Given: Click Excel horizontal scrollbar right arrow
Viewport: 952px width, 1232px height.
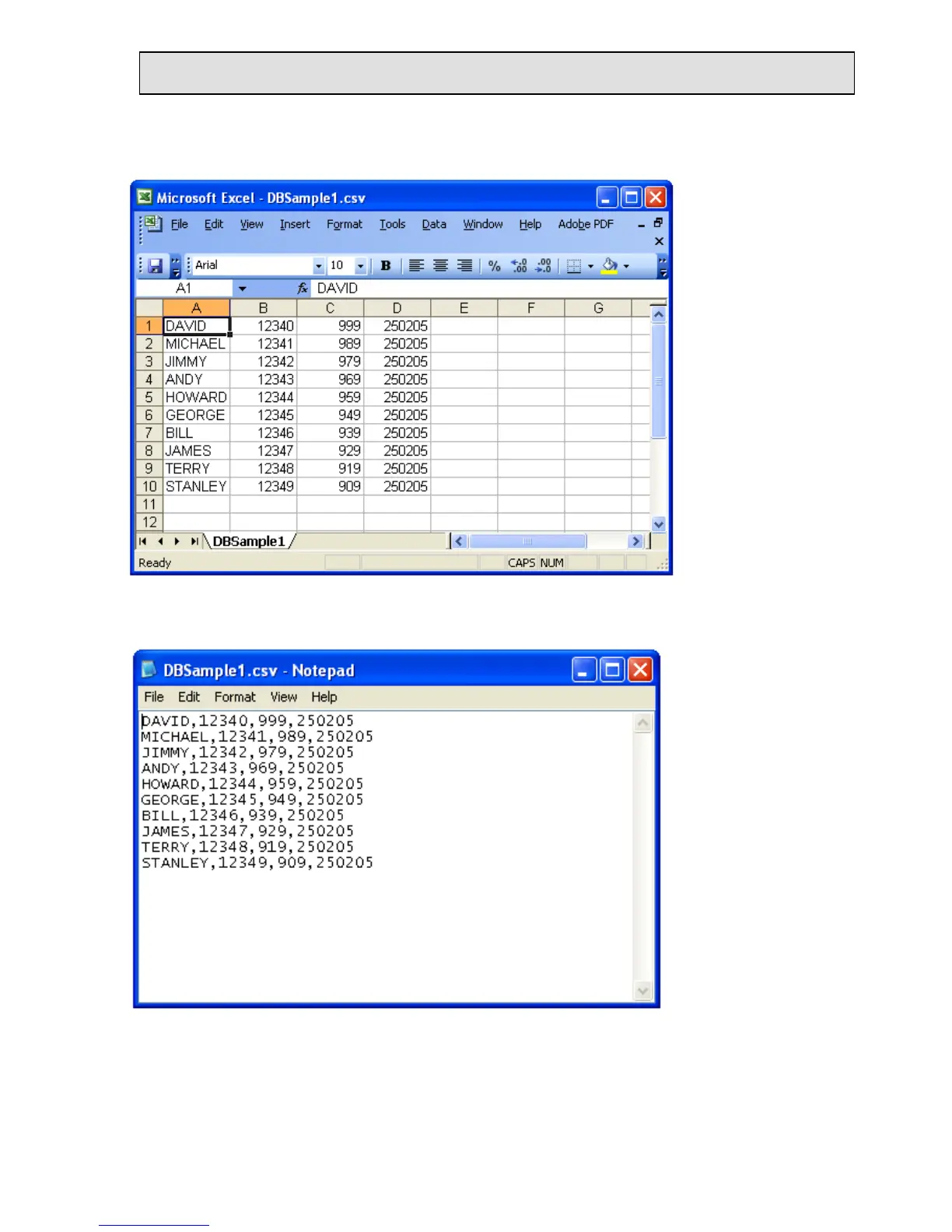Looking at the screenshot, I should (x=636, y=541).
